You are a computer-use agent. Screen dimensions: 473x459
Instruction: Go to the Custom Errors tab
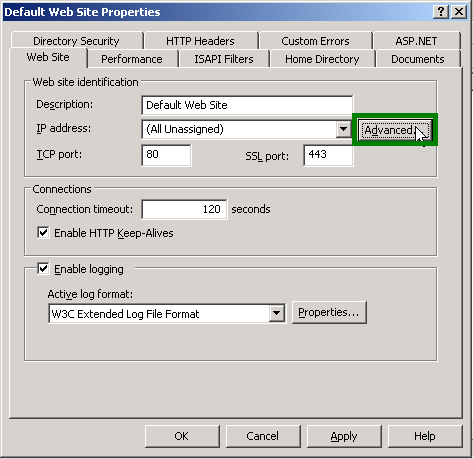point(315,41)
